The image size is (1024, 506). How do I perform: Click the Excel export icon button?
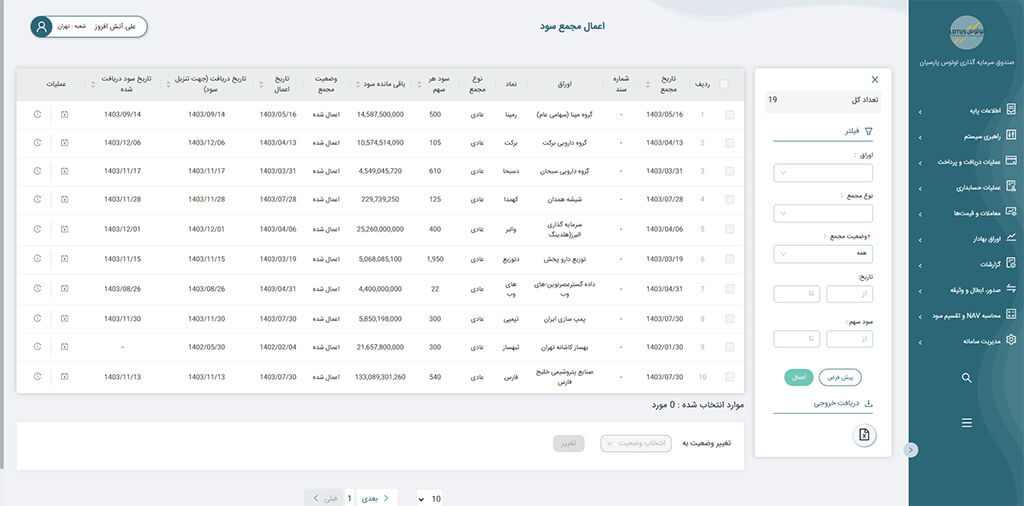[x=865, y=434]
